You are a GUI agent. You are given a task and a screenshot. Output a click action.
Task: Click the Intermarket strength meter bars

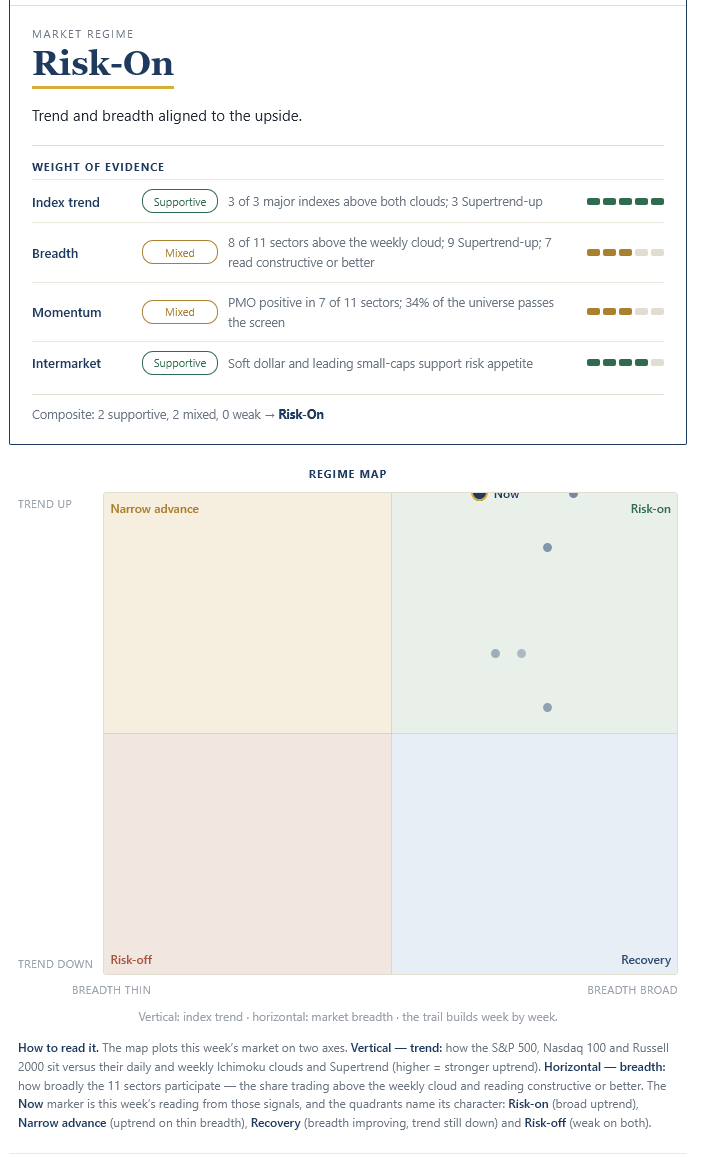coord(625,362)
